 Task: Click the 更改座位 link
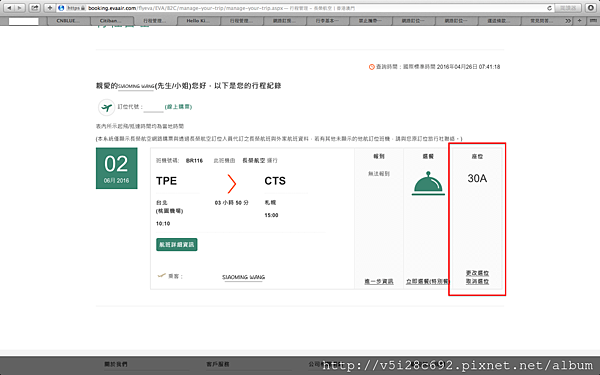click(477, 273)
